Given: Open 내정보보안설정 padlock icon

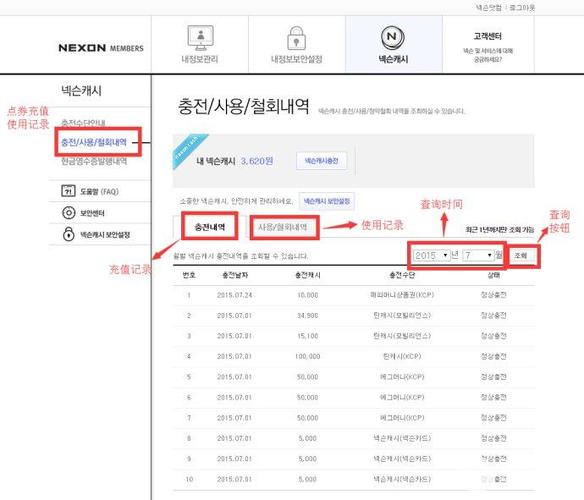Looking at the screenshot, I should pyautogui.click(x=296, y=38).
